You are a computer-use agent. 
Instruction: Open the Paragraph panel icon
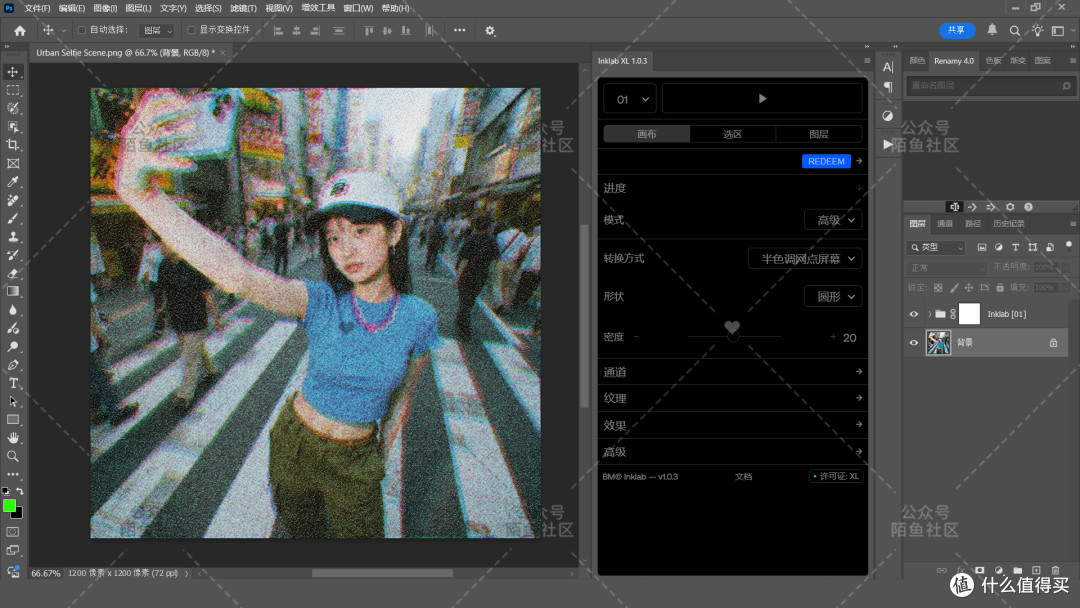(x=888, y=87)
